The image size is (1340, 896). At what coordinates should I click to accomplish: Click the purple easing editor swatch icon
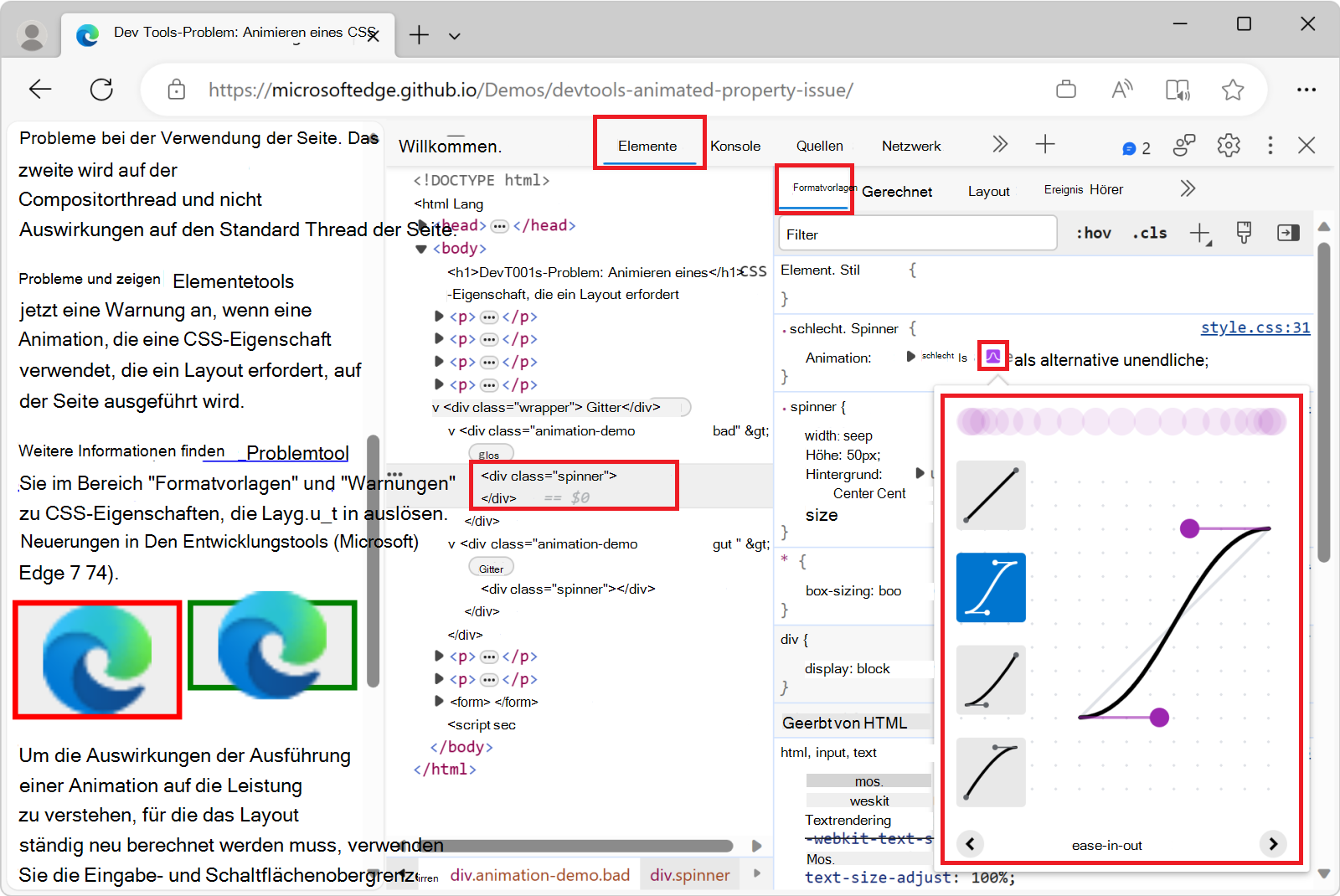pyautogui.click(x=992, y=357)
